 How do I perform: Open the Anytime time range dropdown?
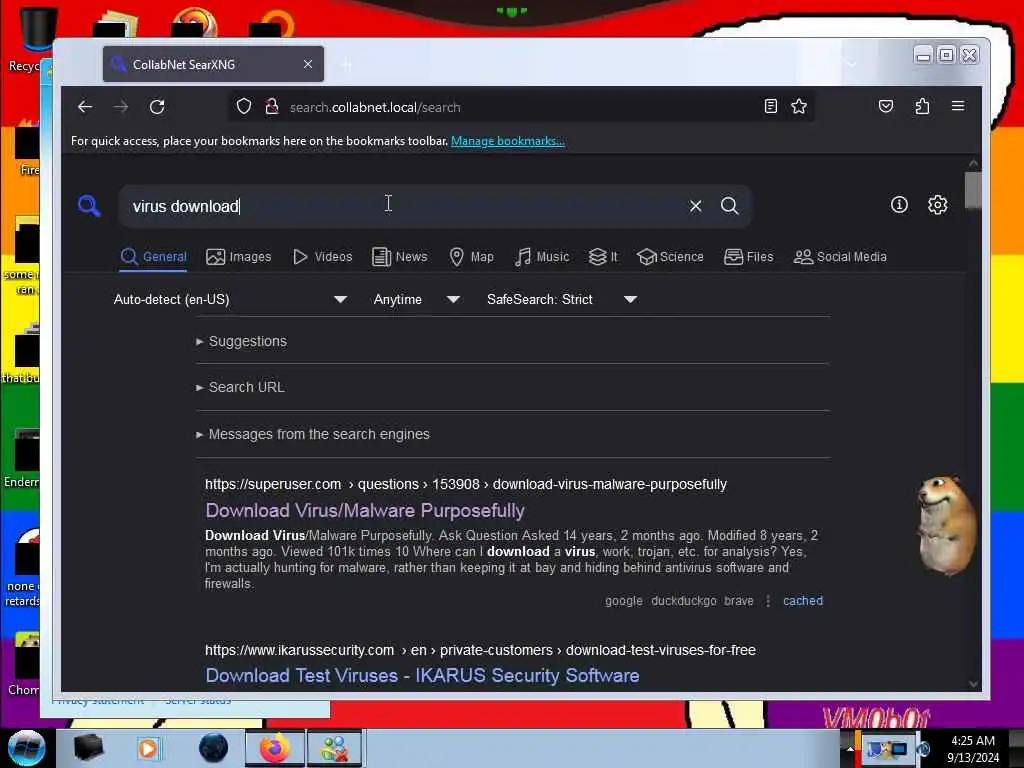point(417,299)
